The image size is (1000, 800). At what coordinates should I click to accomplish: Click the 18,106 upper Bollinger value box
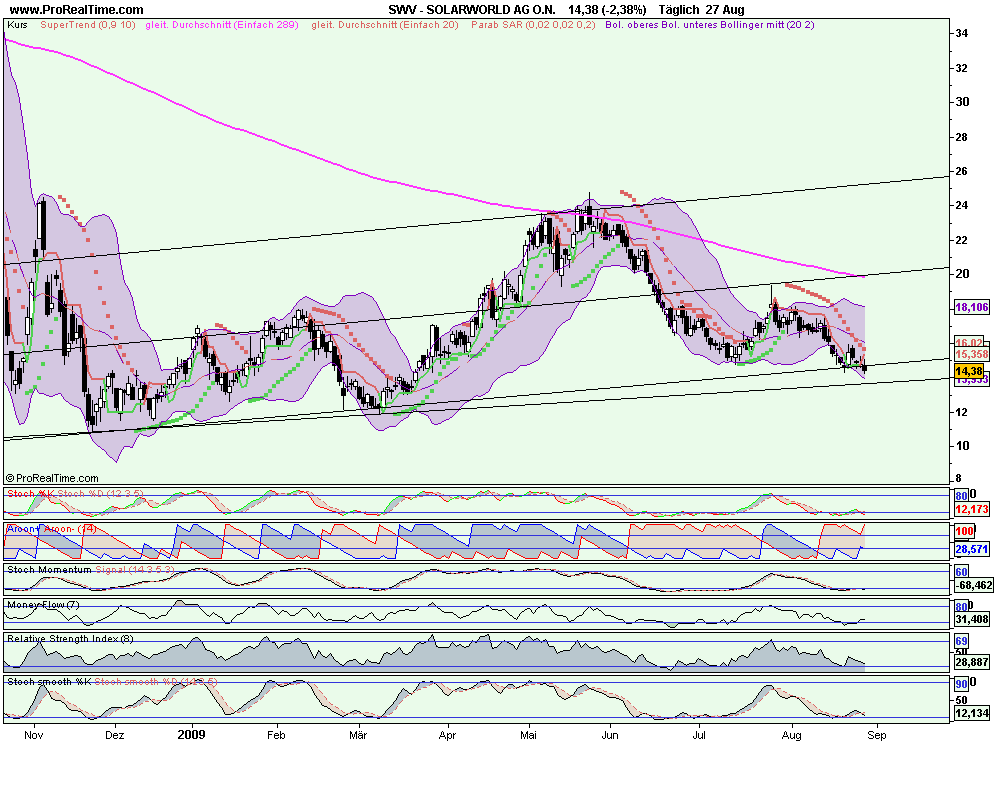(x=971, y=307)
